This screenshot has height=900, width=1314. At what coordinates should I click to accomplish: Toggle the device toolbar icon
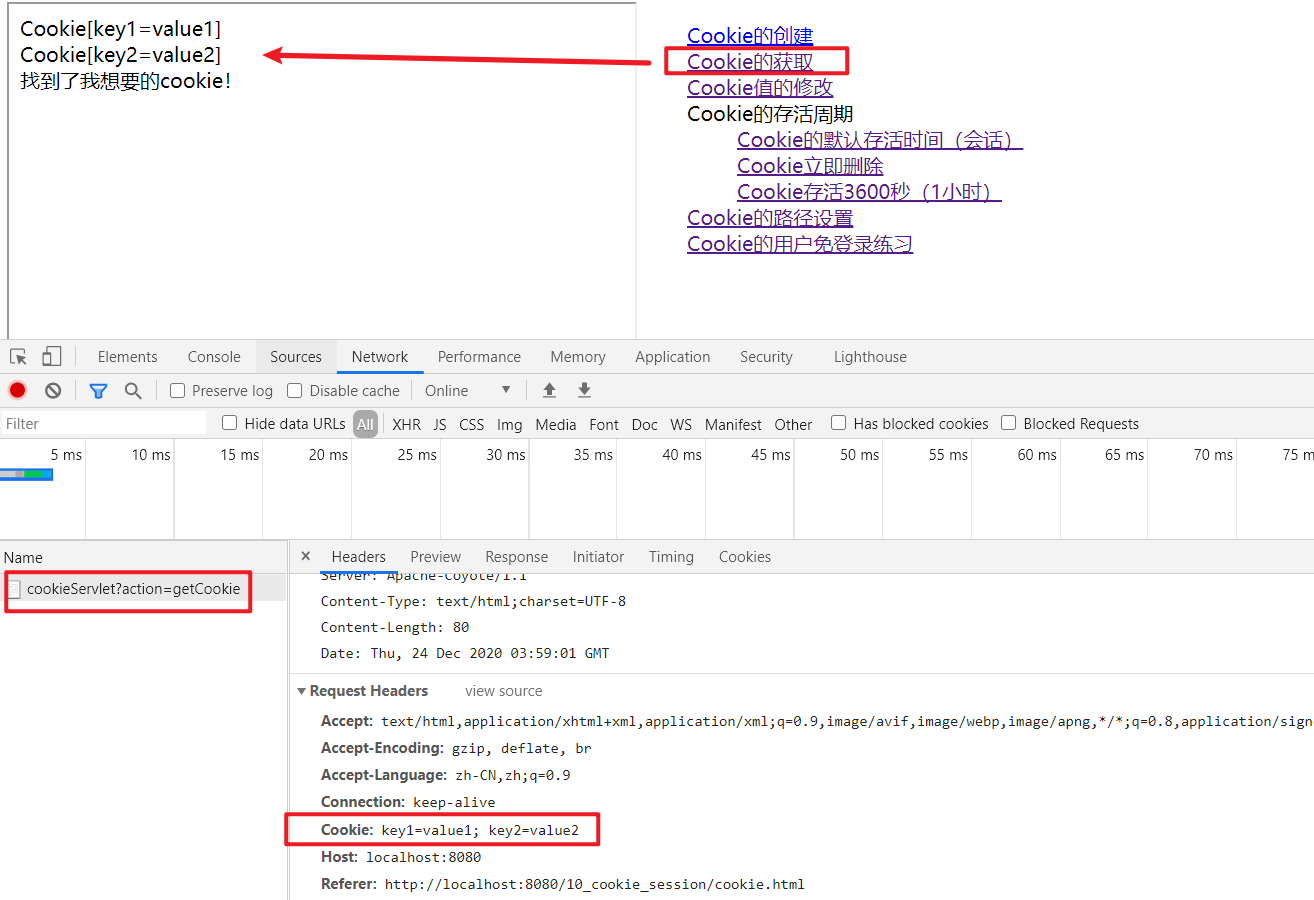point(52,357)
